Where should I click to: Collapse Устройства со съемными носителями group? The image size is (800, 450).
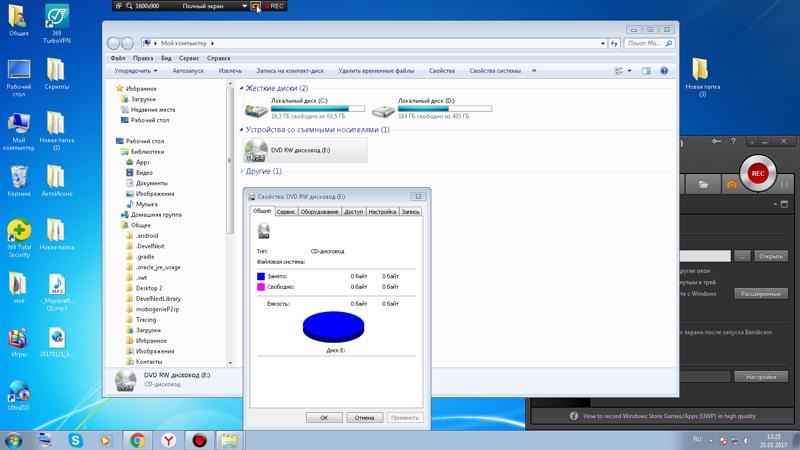click(242, 130)
